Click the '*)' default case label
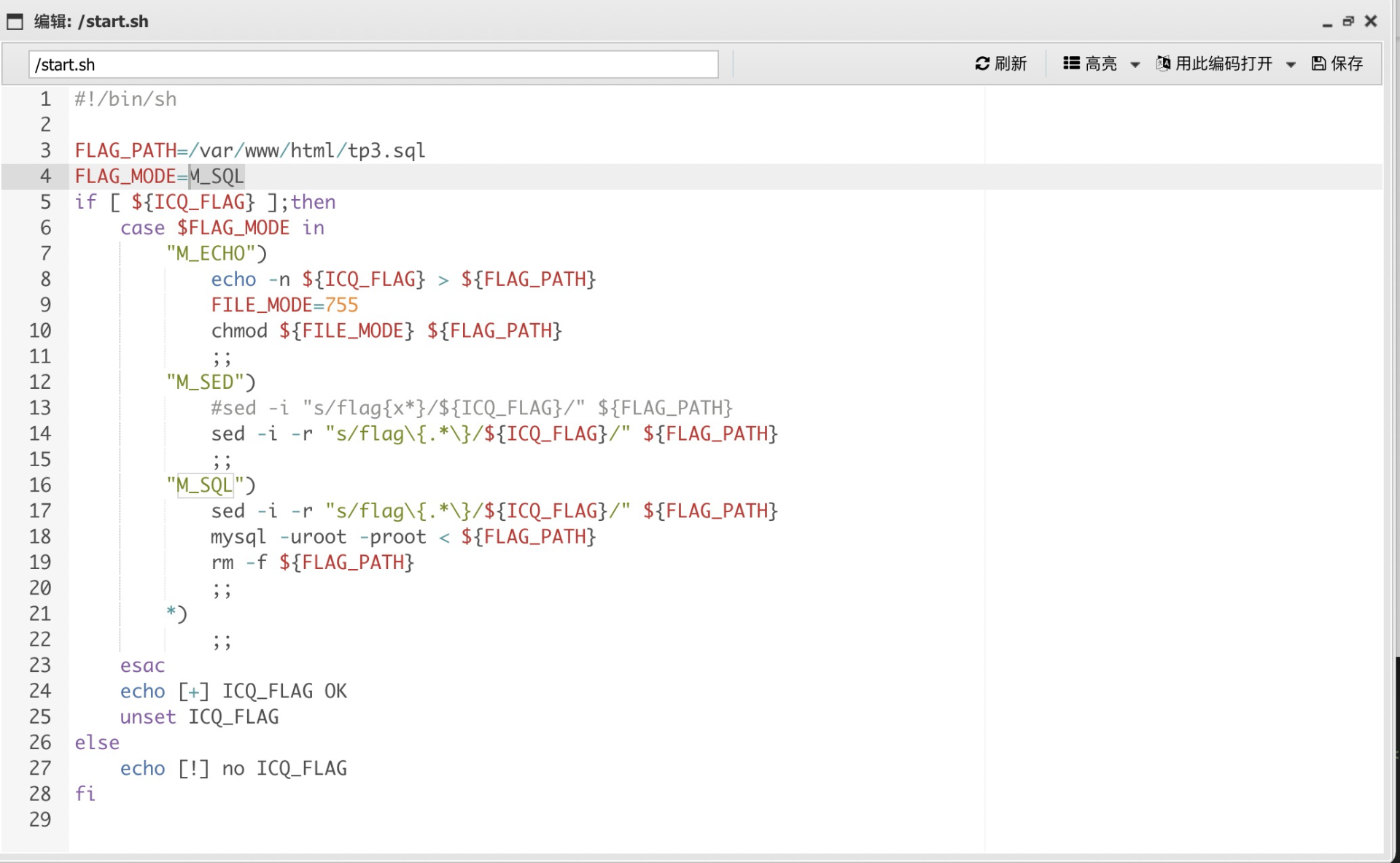This screenshot has width=1400, height=863. 176,614
